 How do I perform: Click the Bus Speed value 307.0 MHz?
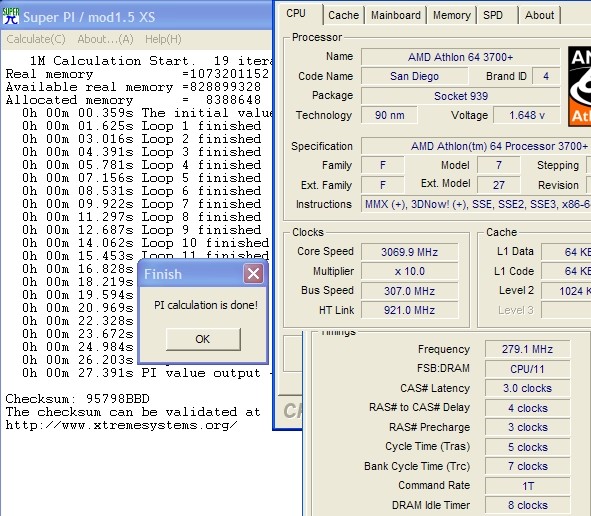(410, 291)
